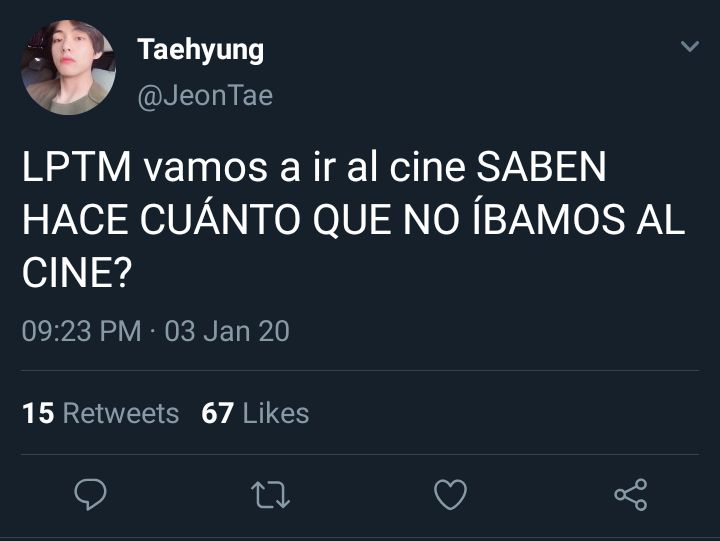Open Taehyung's profile picture

pyautogui.click(x=68, y=67)
